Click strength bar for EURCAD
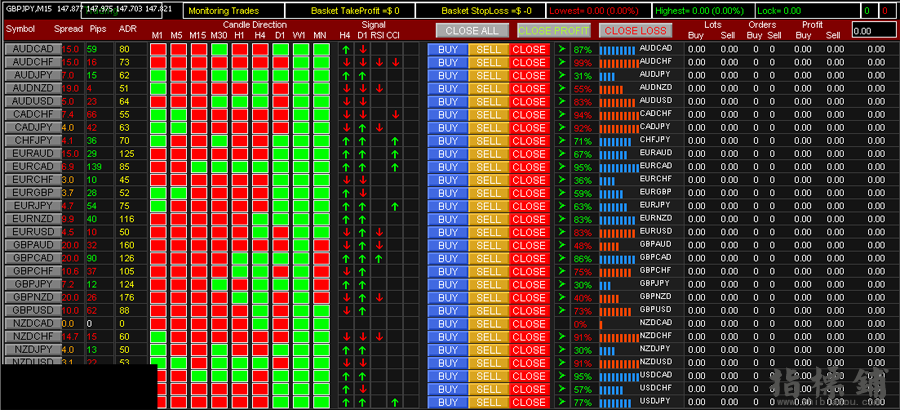900x410 pixels. click(x=619, y=168)
